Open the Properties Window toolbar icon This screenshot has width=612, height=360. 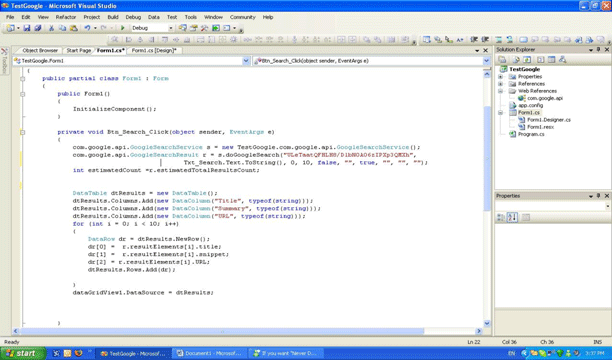tap(194, 28)
